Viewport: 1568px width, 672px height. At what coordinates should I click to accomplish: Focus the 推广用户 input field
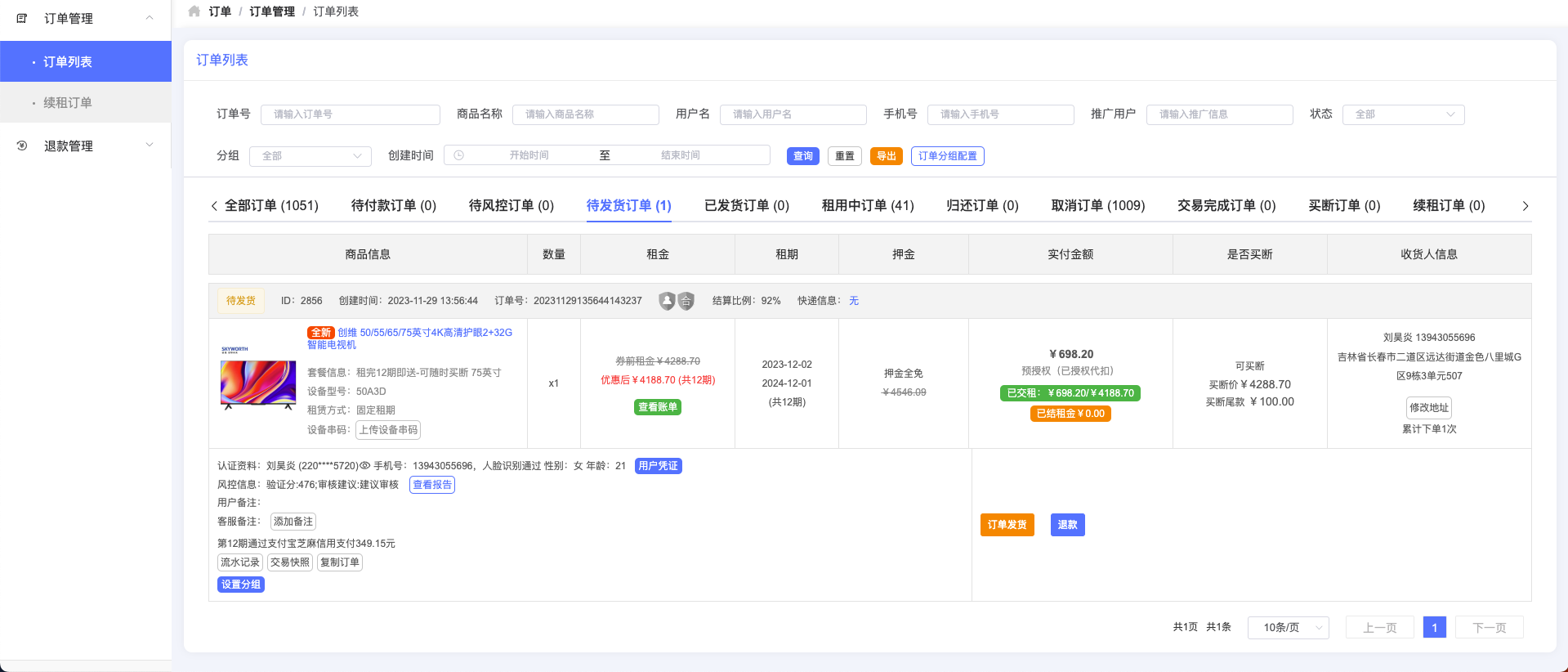coord(1220,114)
